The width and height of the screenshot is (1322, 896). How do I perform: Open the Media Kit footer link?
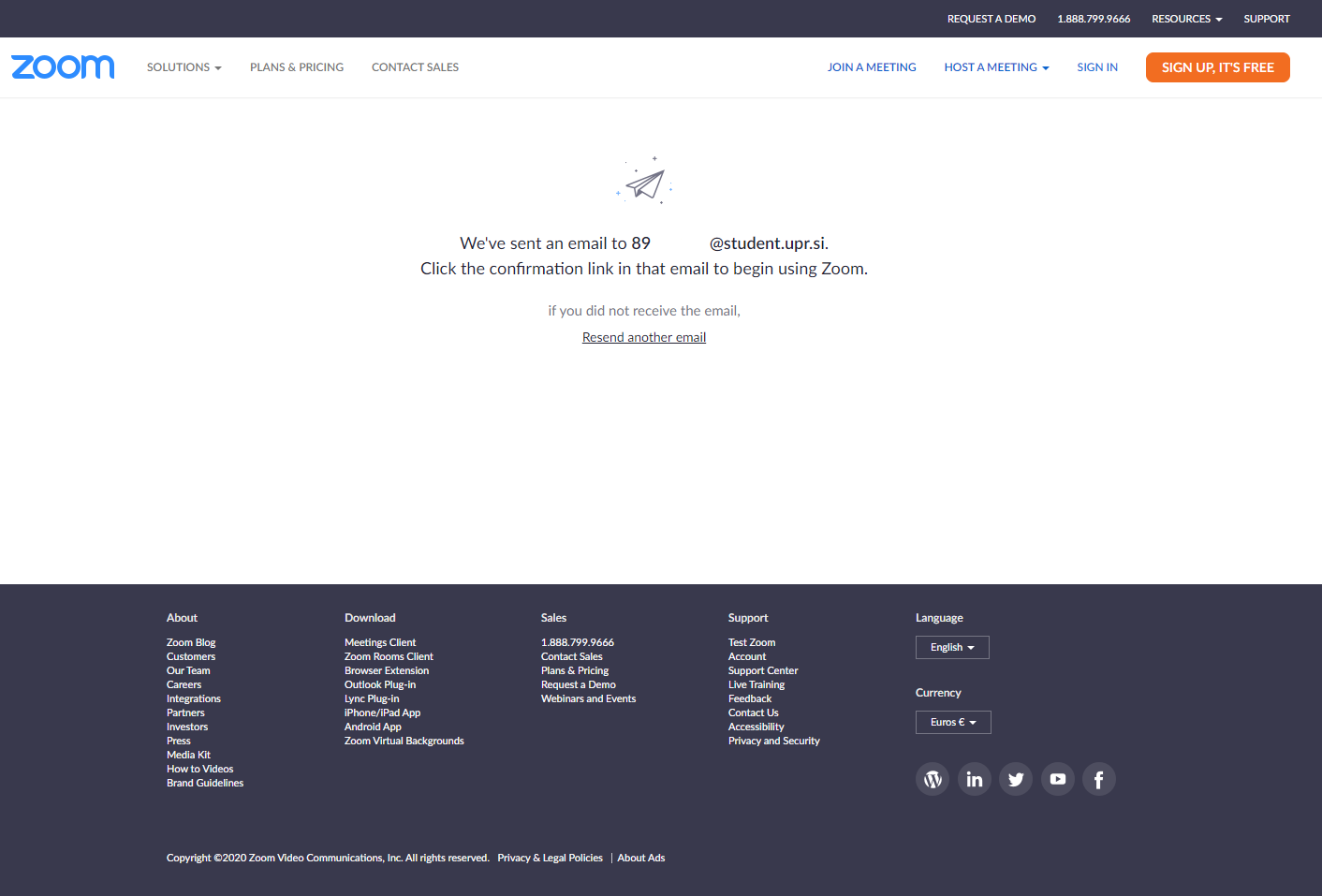(188, 755)
